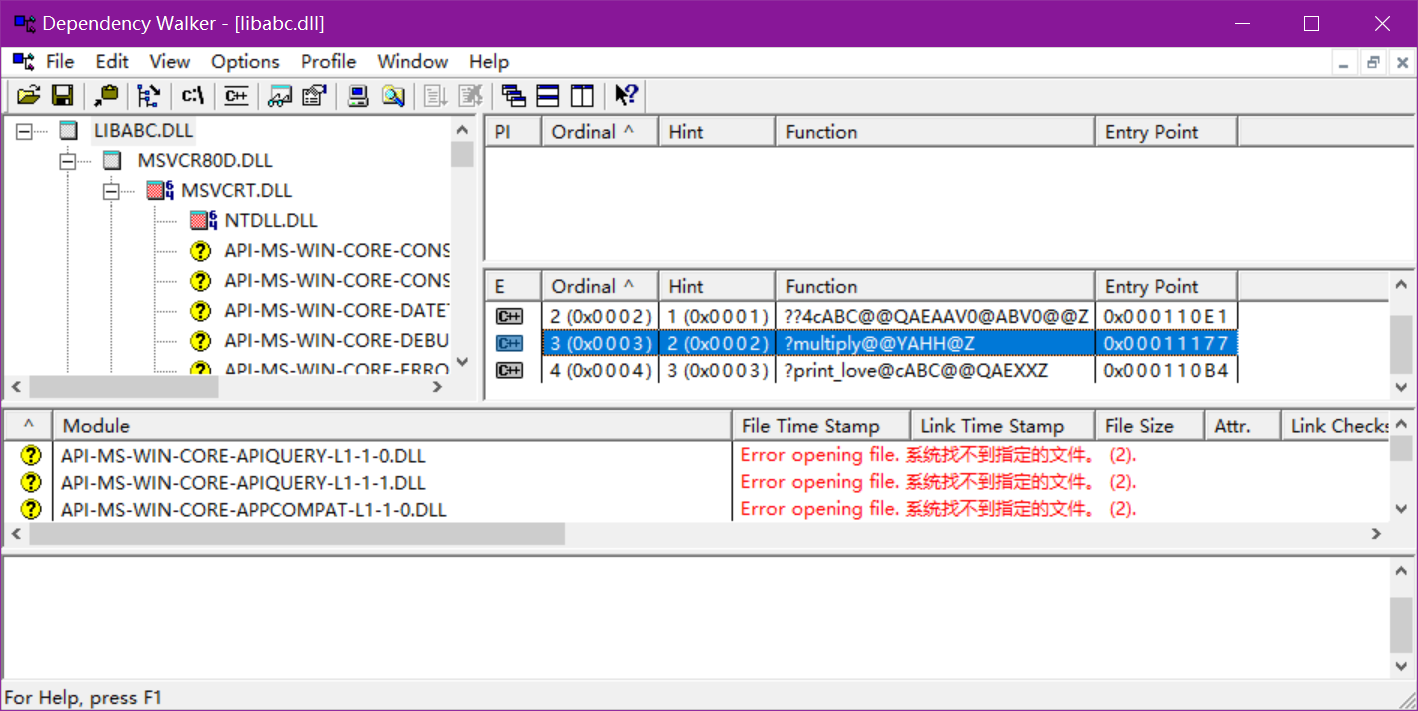1418x711 pixels.
Task: Click the Save toolbar icon
Action: coord(62,95)
